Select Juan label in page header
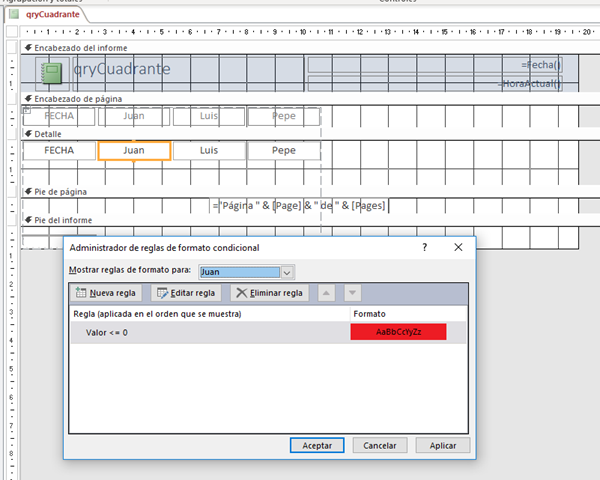This screenshot has width=600, height=480. [x=134, y=116]
